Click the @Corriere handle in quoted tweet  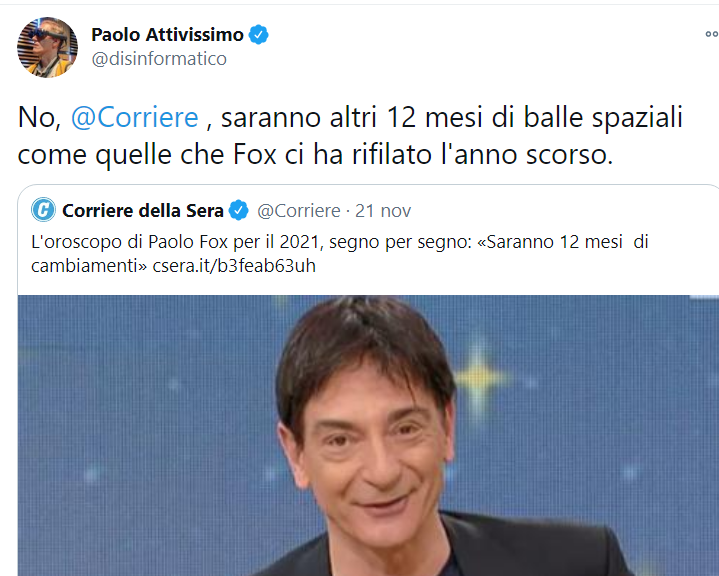[299, 210]
